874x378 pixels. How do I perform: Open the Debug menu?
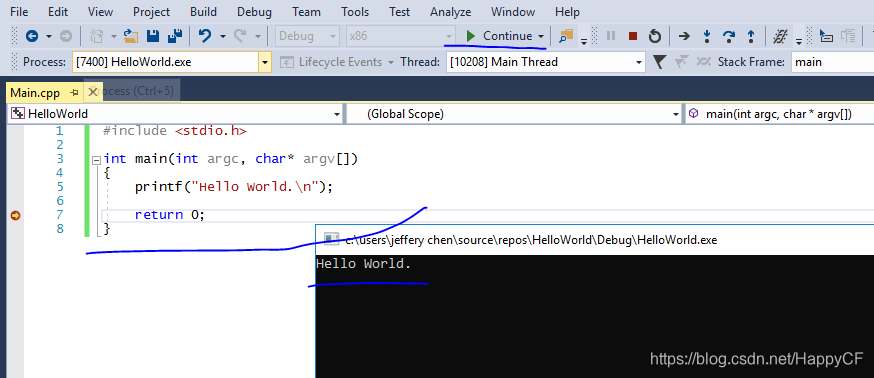[254, 12]
